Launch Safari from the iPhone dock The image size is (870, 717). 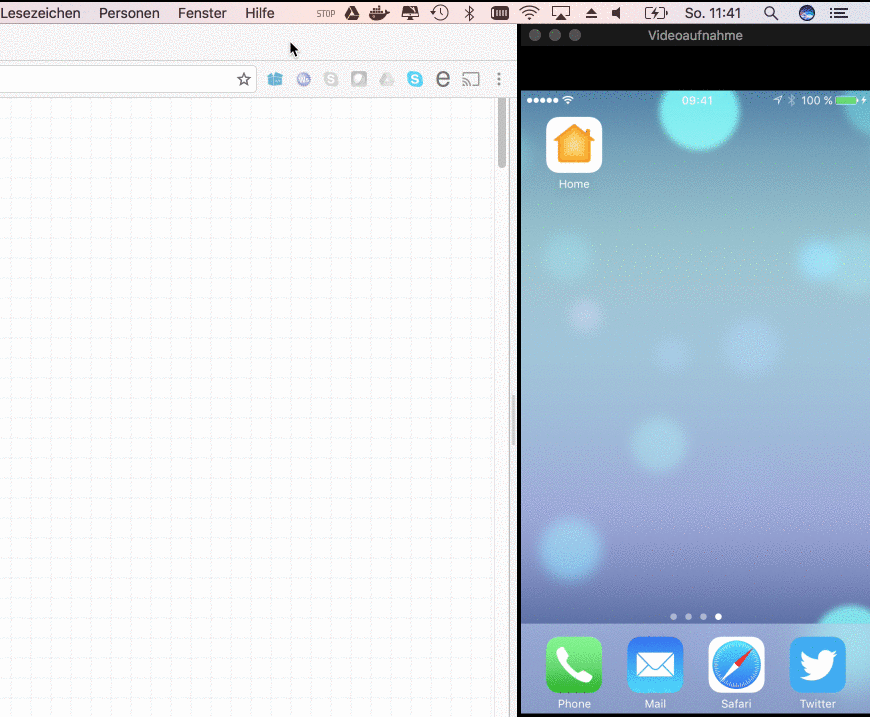736,665
